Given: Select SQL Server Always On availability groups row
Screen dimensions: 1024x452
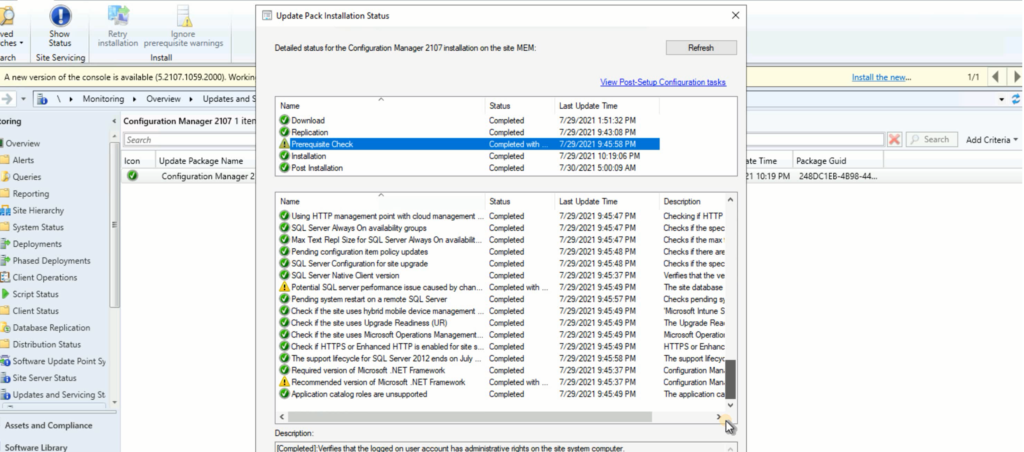Looking at the screenshot, I should coord(502,228).
